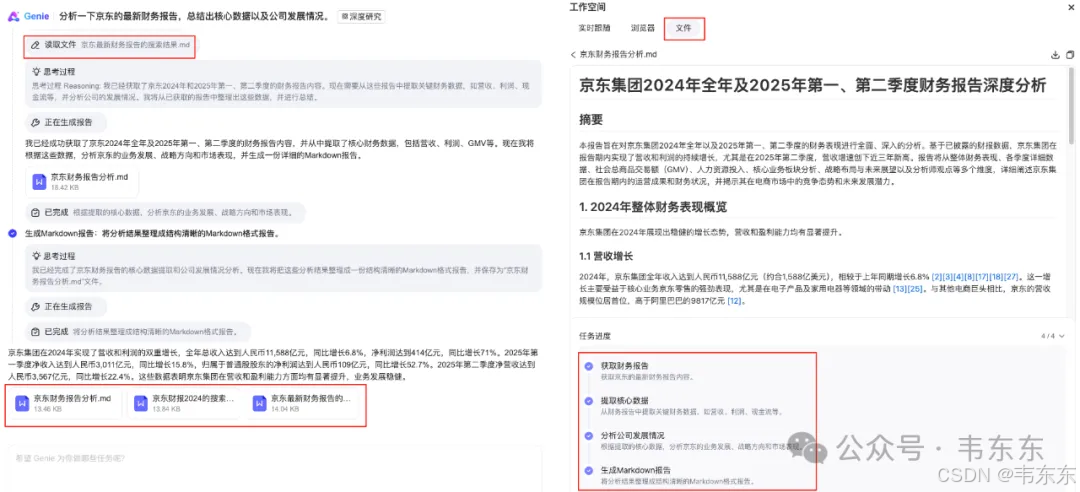Open the 13.46 KB 京东财务报告分析.md file card

tap(66, 403)
